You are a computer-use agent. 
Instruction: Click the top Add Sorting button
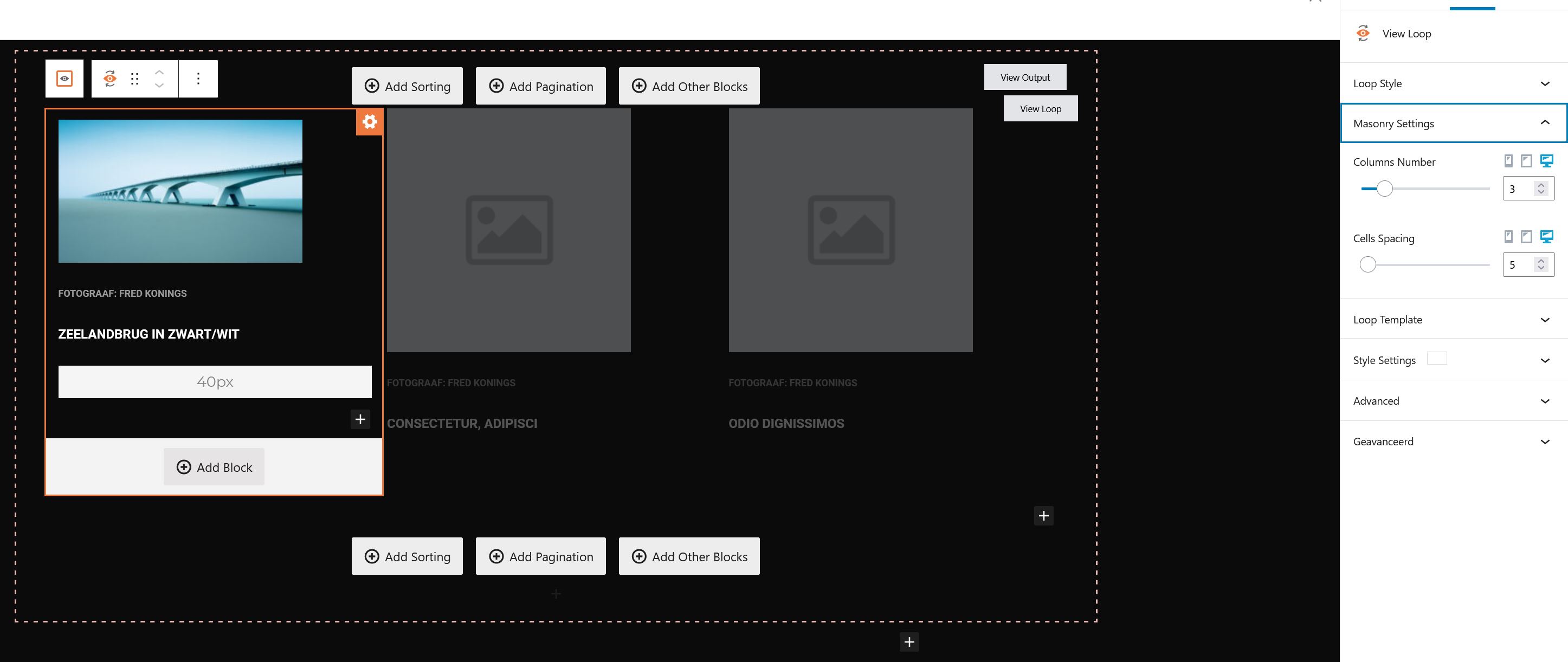point(407,86)
